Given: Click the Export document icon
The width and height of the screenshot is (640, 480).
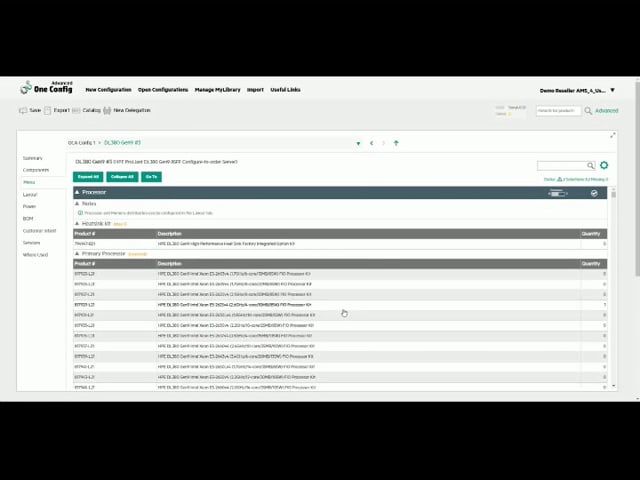Looking at the screenshot, I should [48, 111].
